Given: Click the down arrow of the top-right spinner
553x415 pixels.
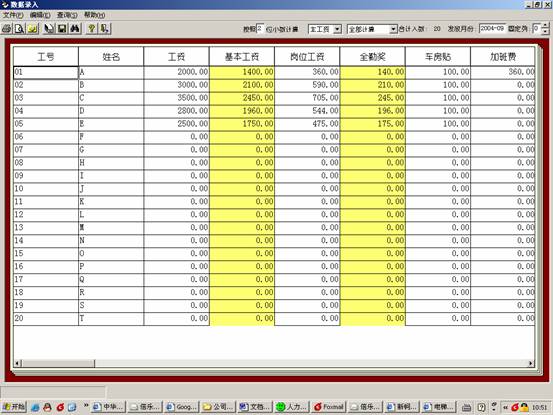Looking at the screenshot, I should click(545, 31).
